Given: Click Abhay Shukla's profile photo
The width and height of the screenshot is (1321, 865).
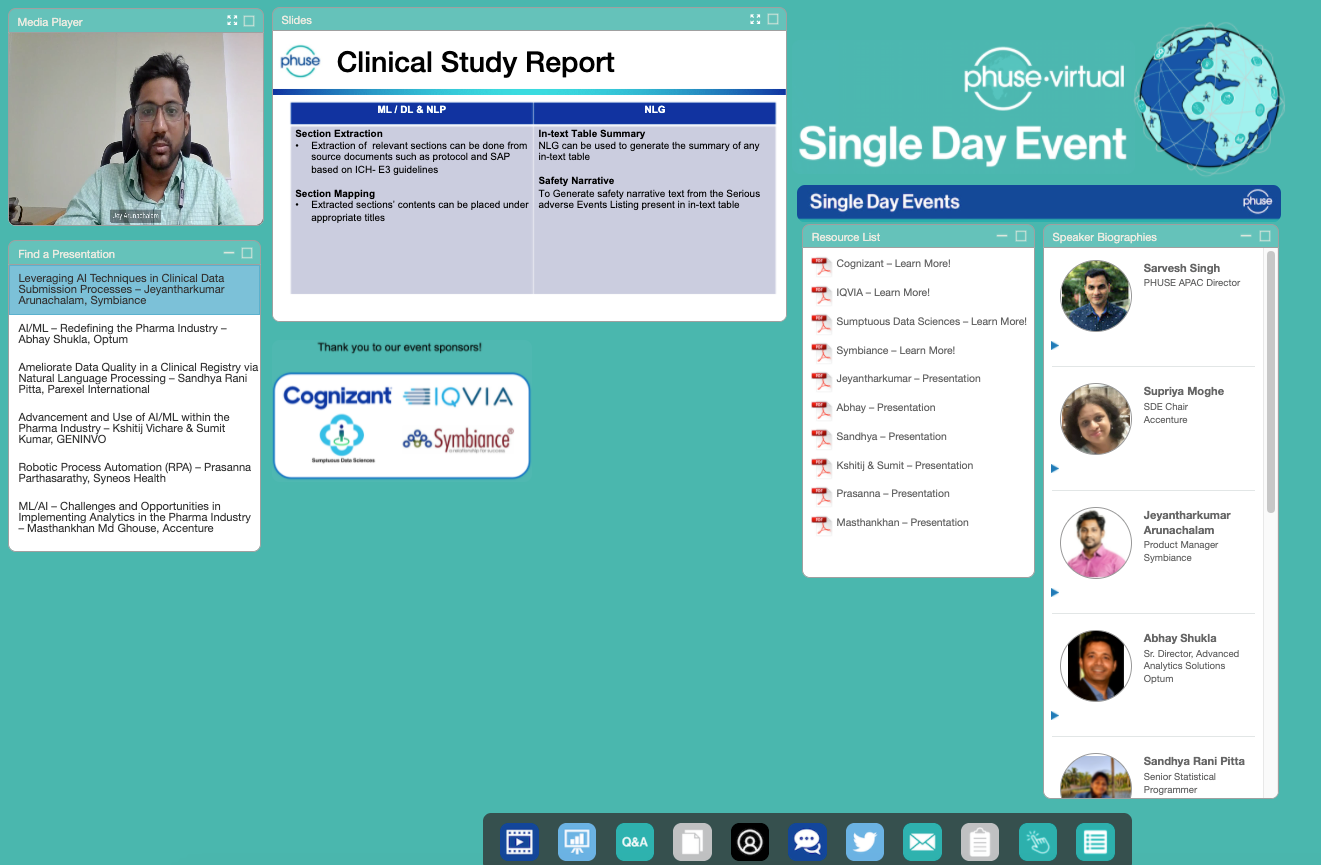Looking at the screenshot, I should (x=1095, y=666).
